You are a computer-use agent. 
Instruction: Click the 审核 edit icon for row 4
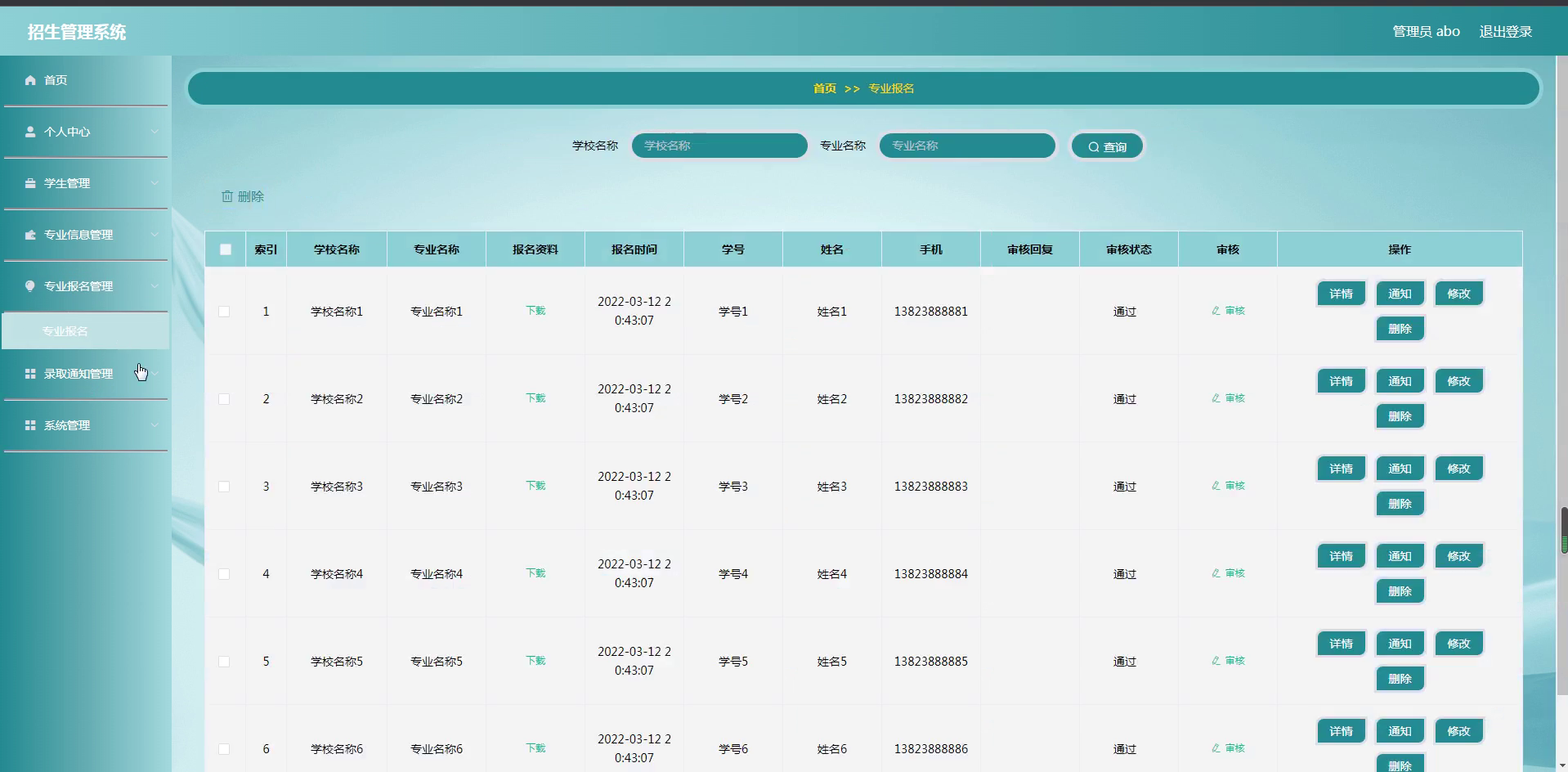coord(1216,573)
